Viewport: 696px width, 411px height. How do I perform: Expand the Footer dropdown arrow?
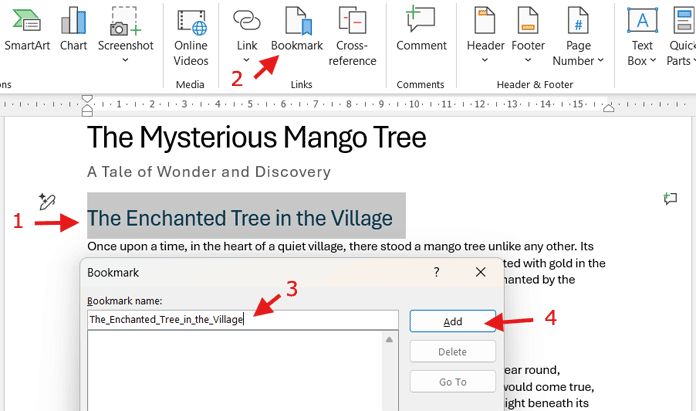[528, 60]
